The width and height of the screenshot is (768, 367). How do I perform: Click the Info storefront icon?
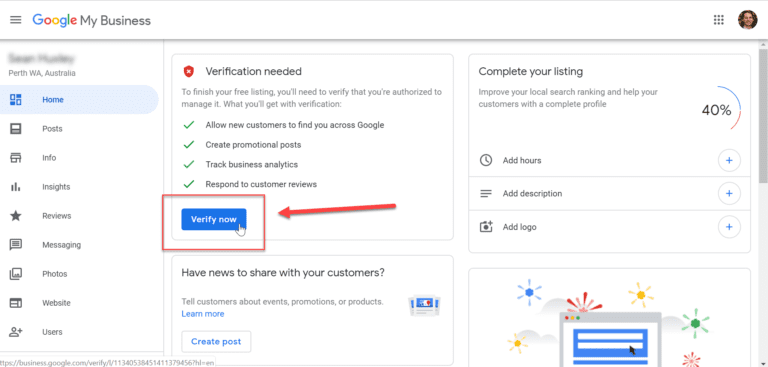[x=16, y=158]
